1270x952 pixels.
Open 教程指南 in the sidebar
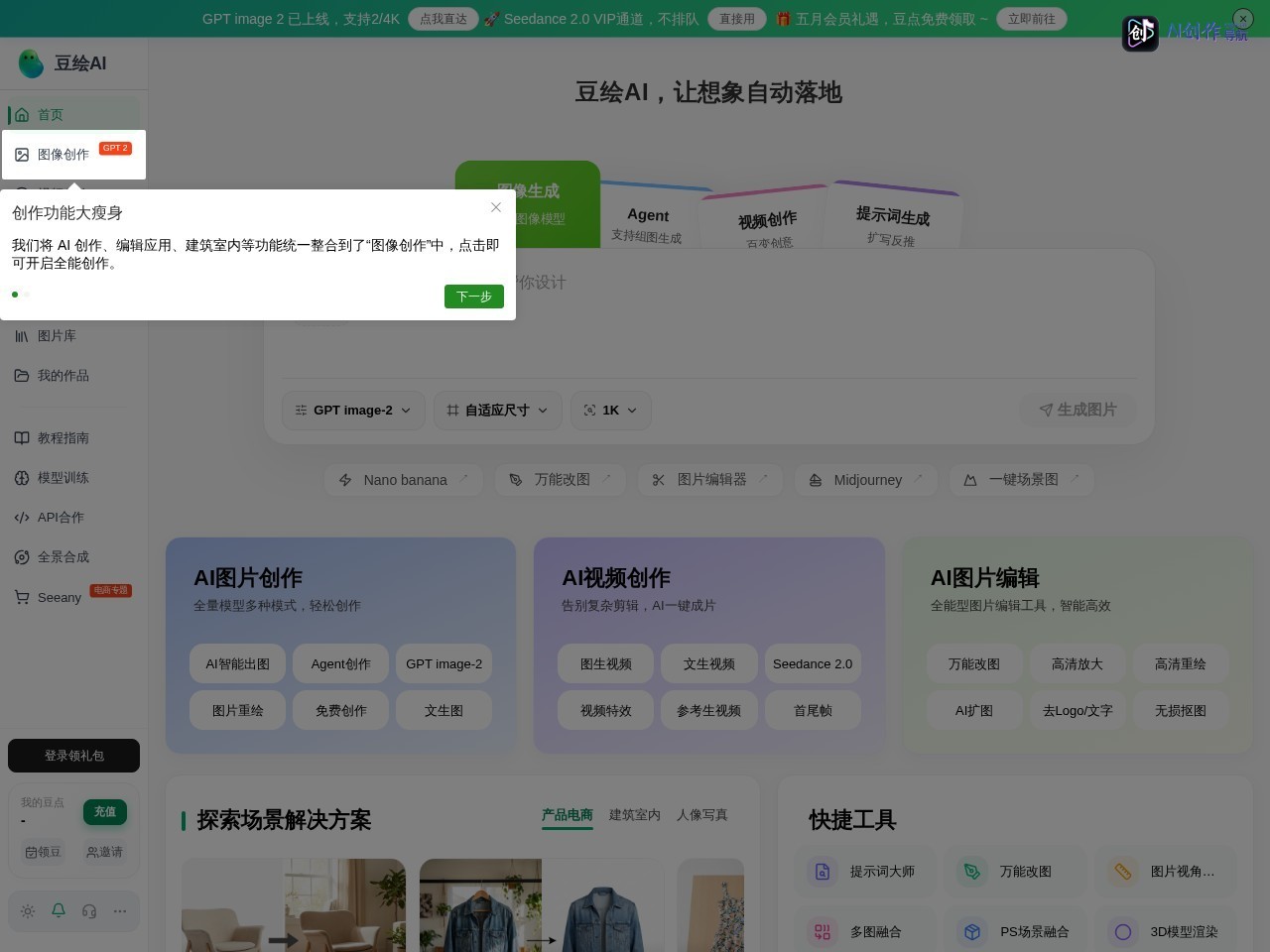point(73,438)
